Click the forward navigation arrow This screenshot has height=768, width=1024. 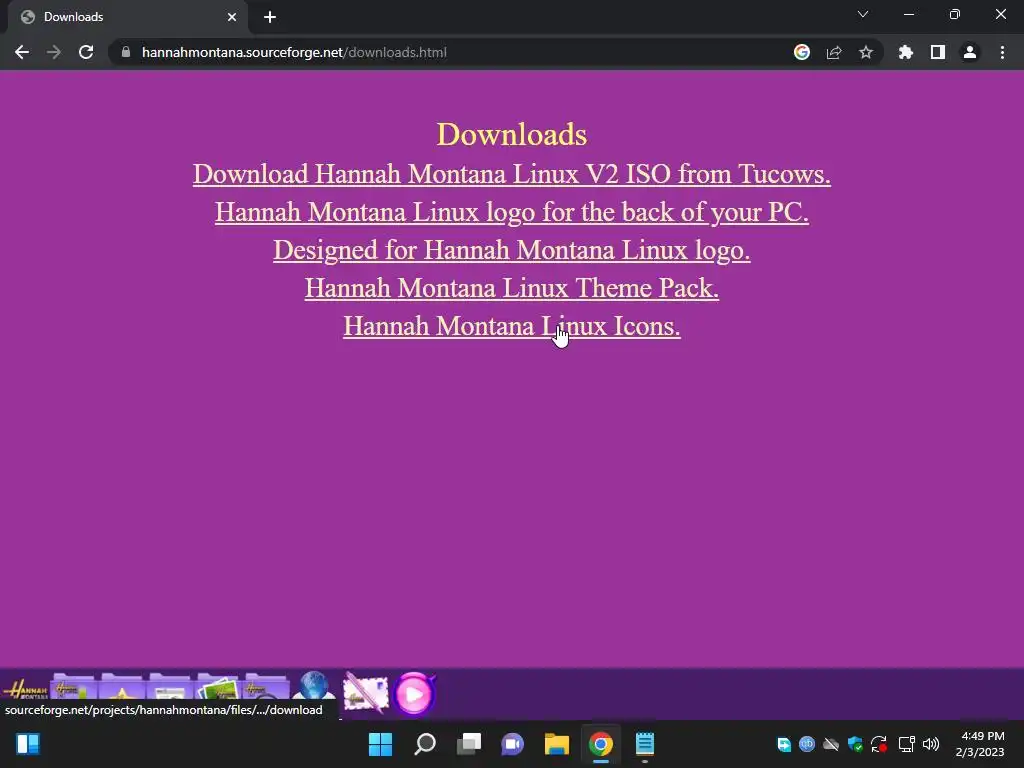(x=54, y=52)
